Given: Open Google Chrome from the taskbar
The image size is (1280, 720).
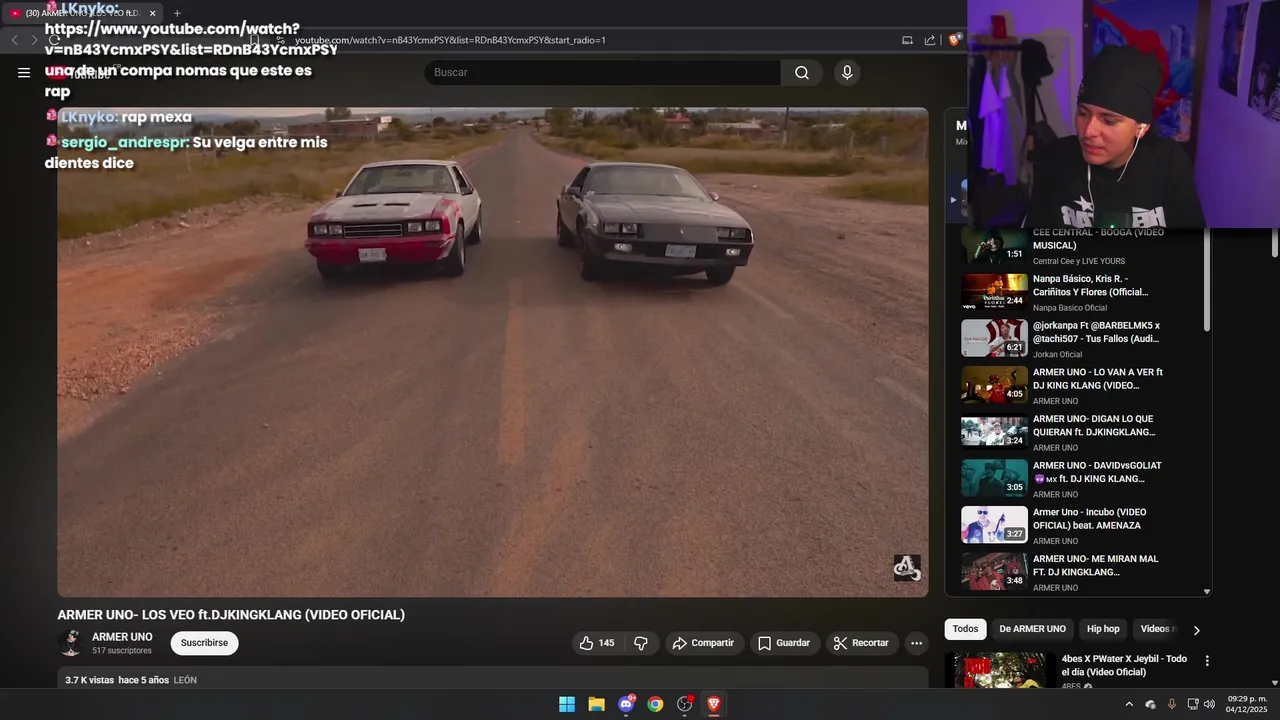Looking at the screenshot, I should click(x=655, y=704).
